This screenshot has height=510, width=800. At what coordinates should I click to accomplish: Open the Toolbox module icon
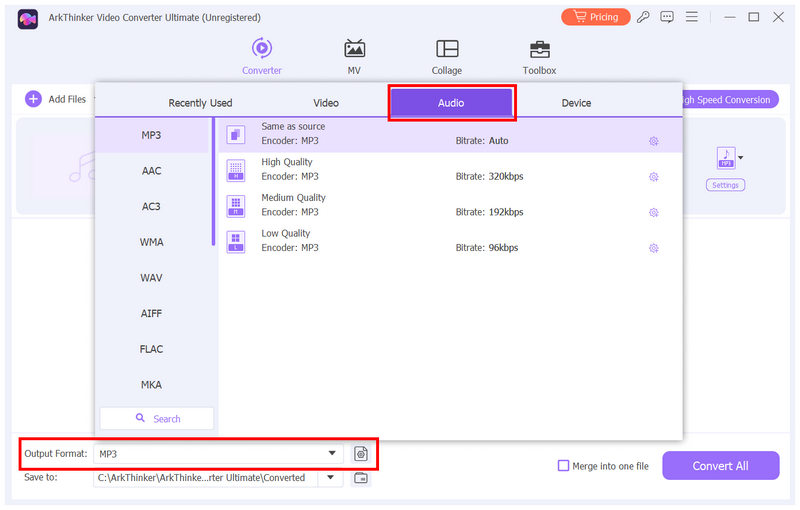click(539, 49)
